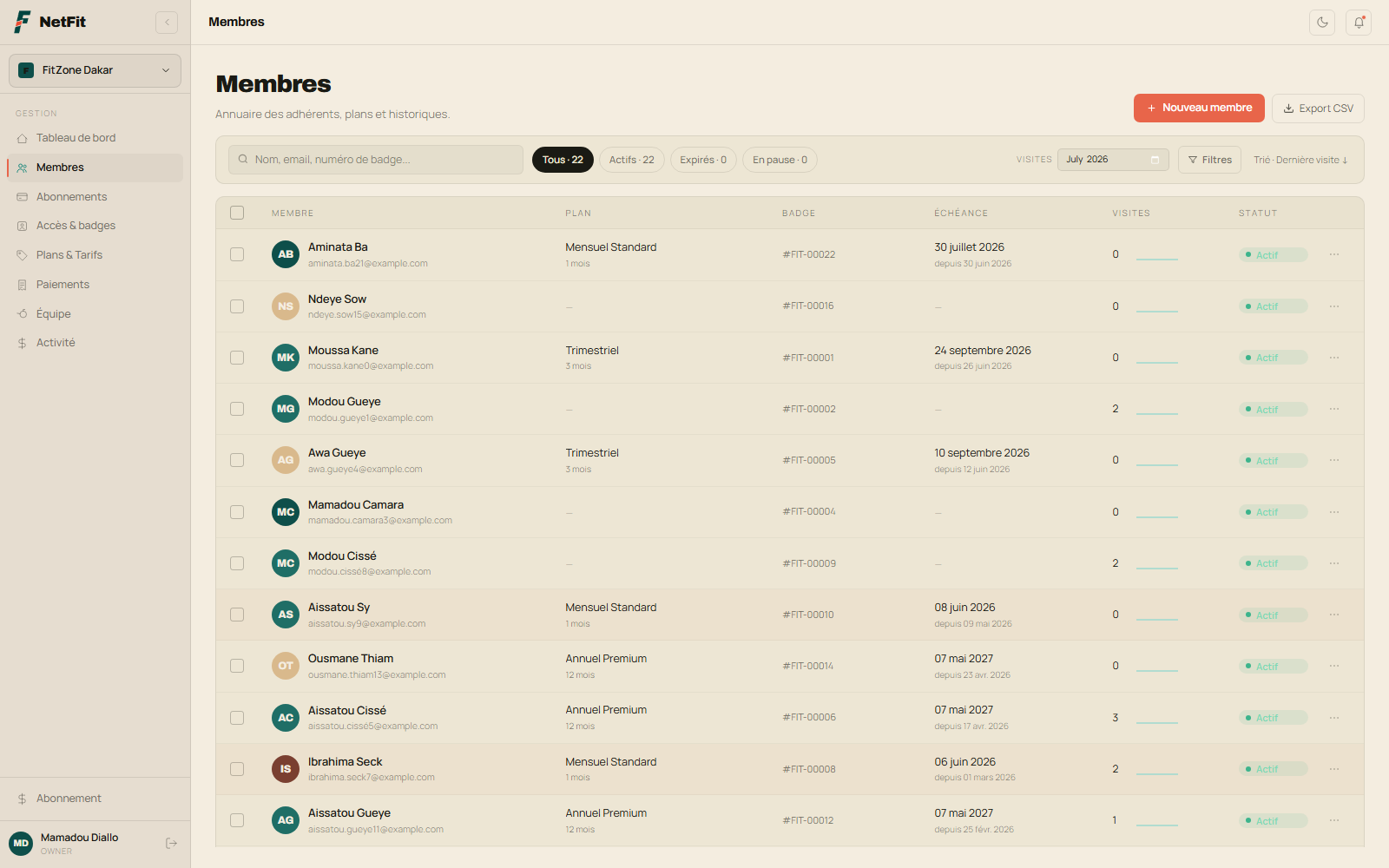
Task: Click the Actif status badge for Aissatou Gueye
Action: coord(1273,821)
